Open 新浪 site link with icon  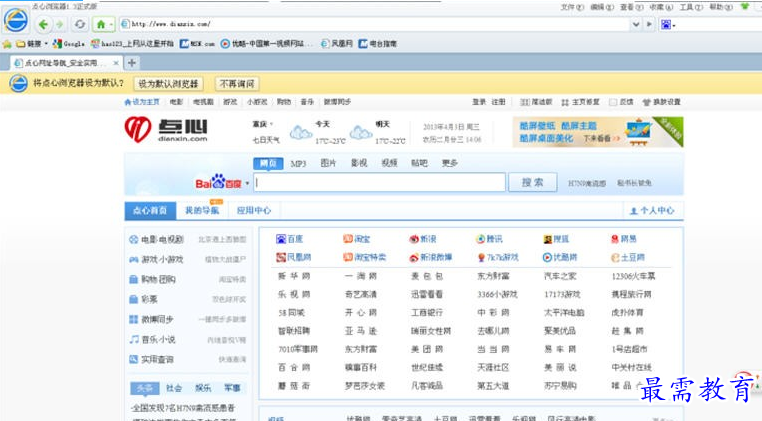coord(423,239)
